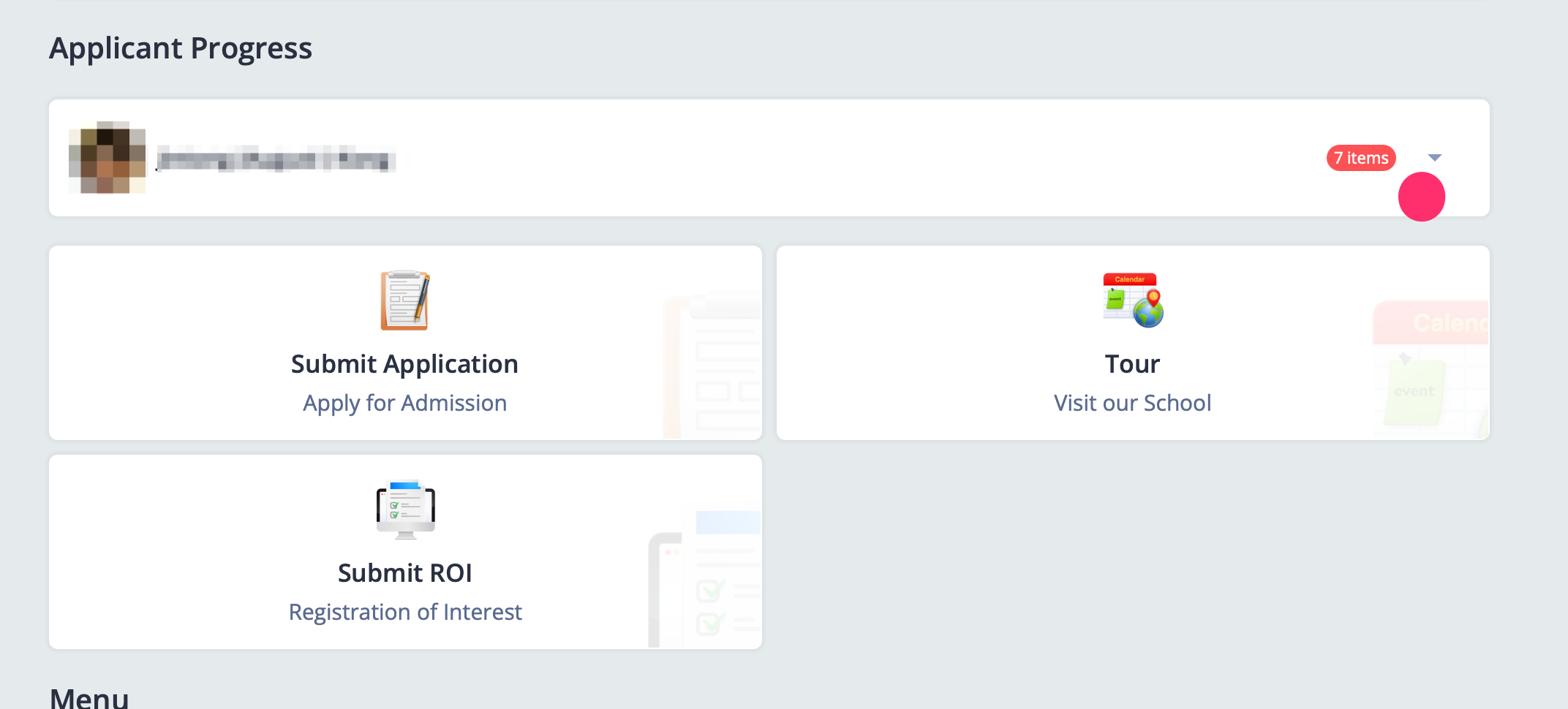This screenshot has width=1568, height=709.
Task: Click the Submit ROI monitor checklist icon
Action: [405, 509]
